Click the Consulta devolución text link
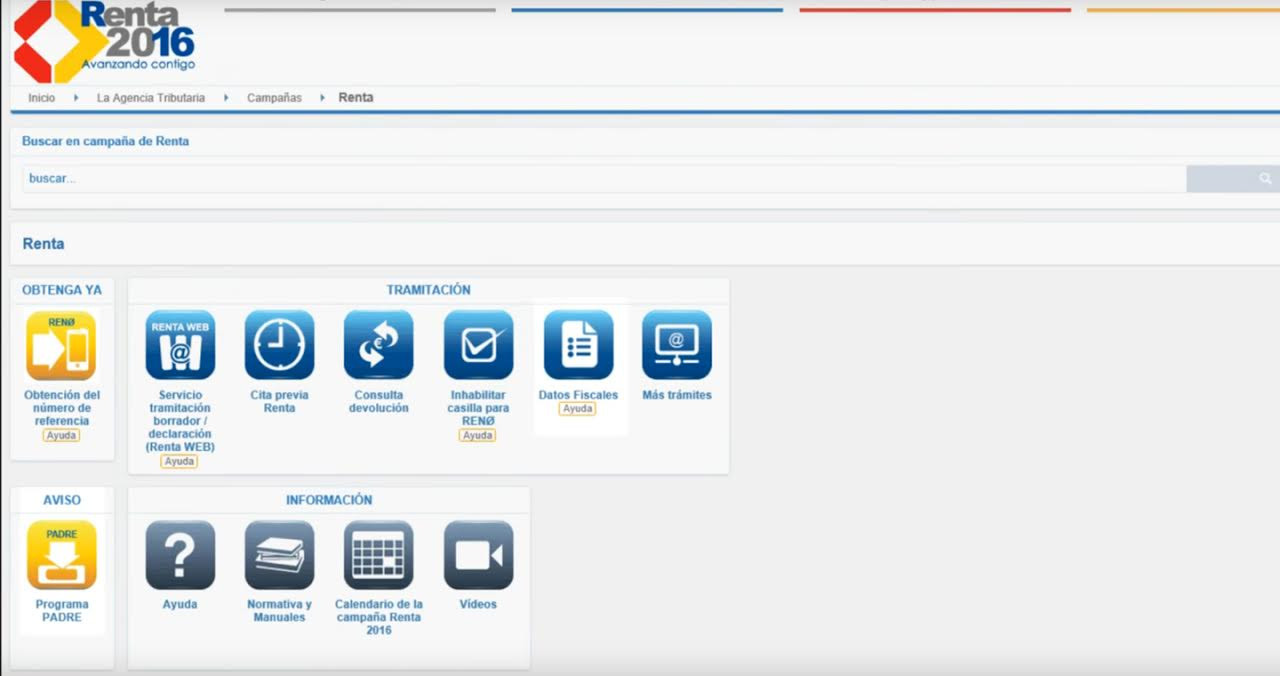This screenshot has width=1280, height=676. [x=379, y=401]
